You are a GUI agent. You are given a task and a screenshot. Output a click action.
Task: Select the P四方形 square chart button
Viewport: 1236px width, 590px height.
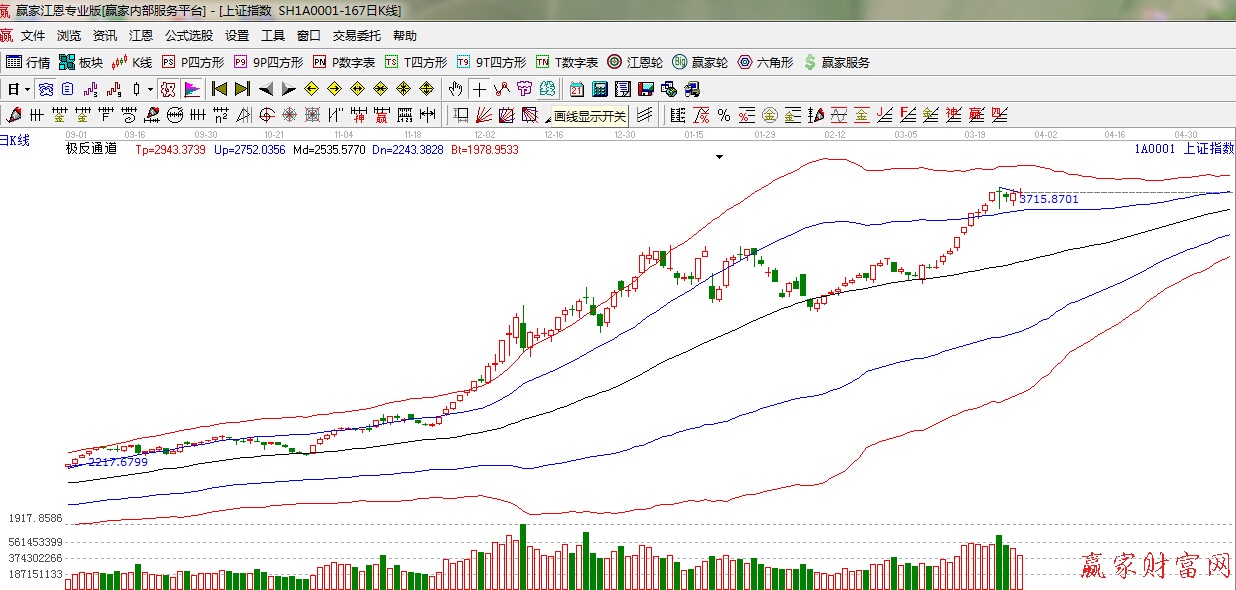pyautogui.click(x=196, y=62)
